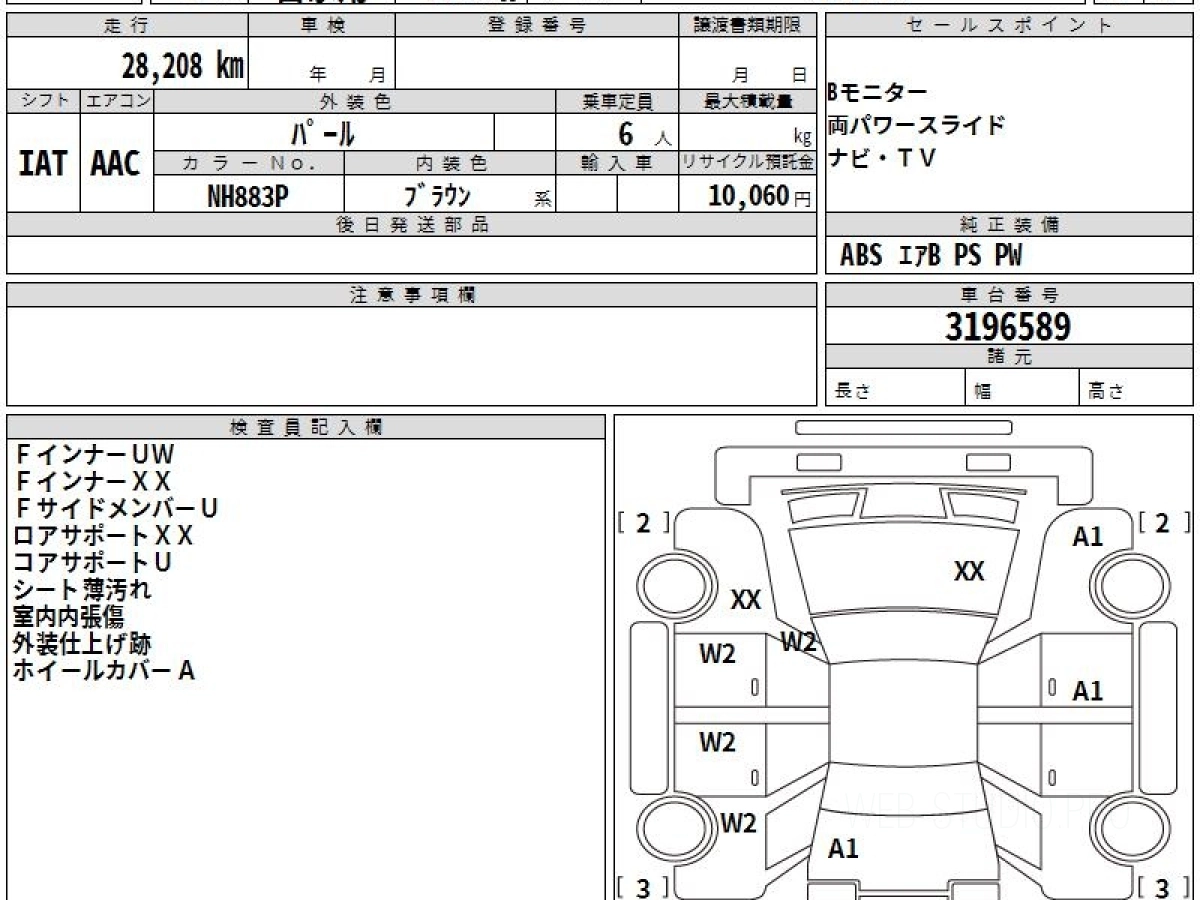Select the 諸元 header
Viewport: 1200px width, 900px height.
[1010, 357]
